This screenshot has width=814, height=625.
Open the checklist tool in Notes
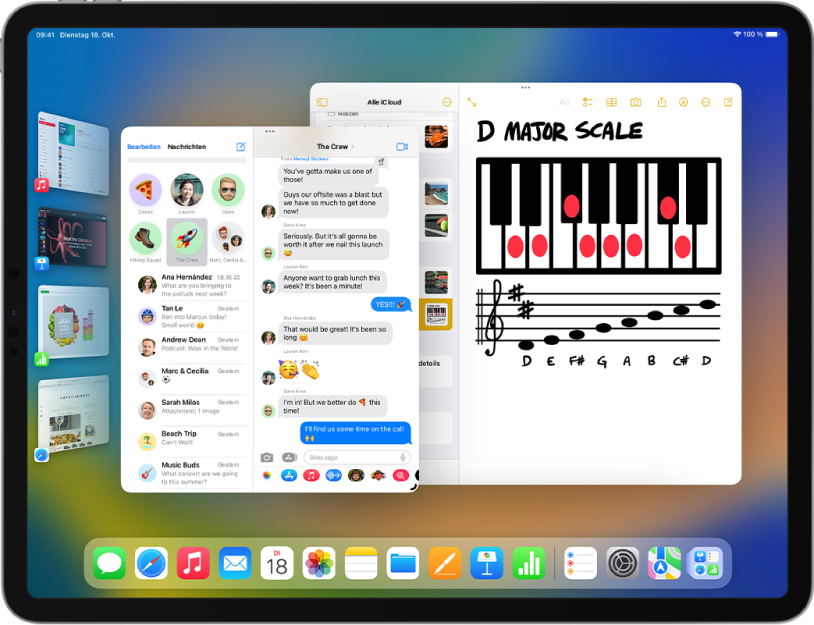587,103
